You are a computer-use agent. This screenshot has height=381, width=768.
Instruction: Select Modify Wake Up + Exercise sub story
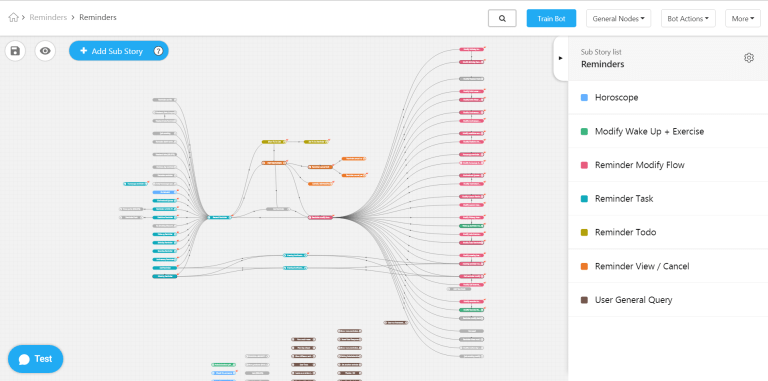[668, 131]
